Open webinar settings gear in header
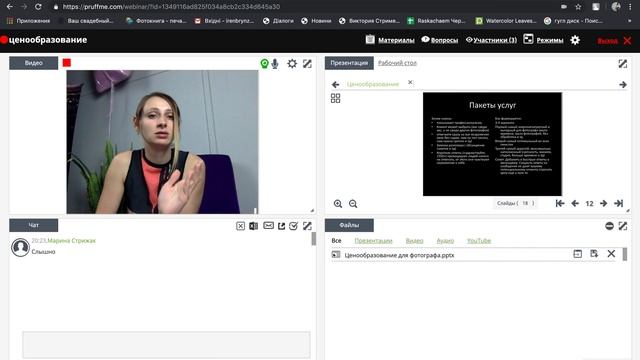This screenshot has height=360, width=640. pos(575,40)
